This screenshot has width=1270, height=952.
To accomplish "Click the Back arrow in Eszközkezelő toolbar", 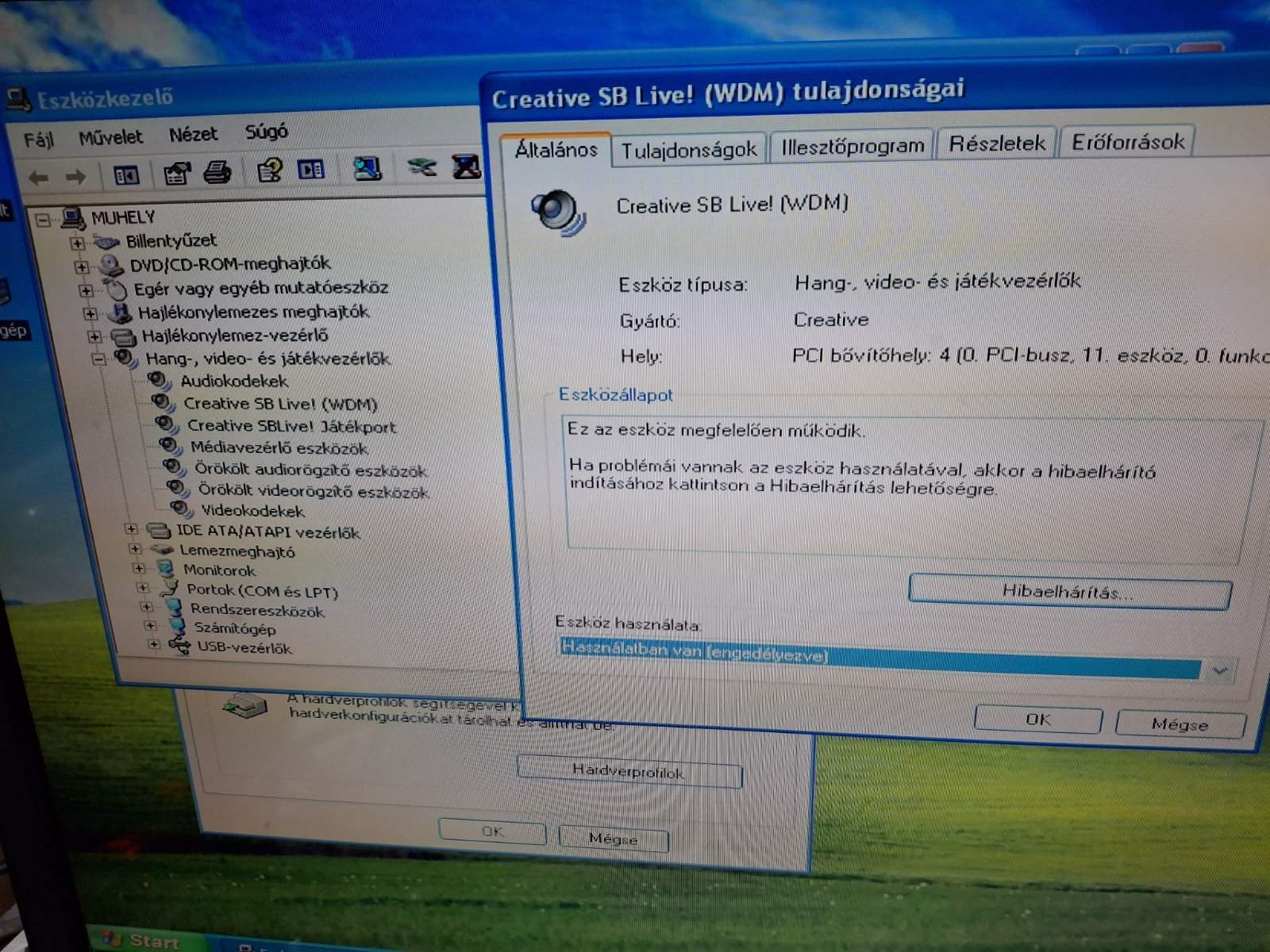I will pos(38,177).
